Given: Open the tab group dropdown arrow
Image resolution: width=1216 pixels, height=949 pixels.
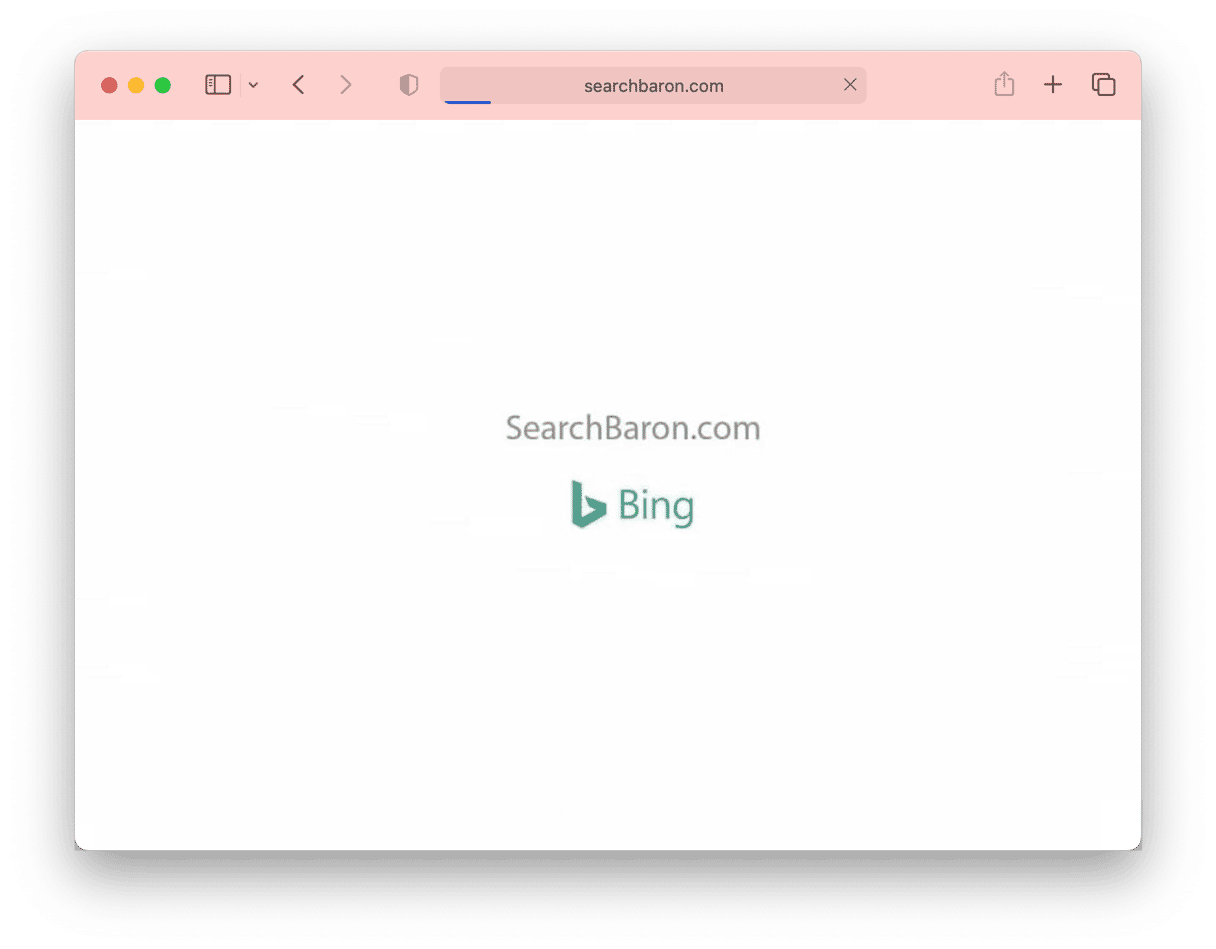Looking at the screenshot, I should click(253, 85).
